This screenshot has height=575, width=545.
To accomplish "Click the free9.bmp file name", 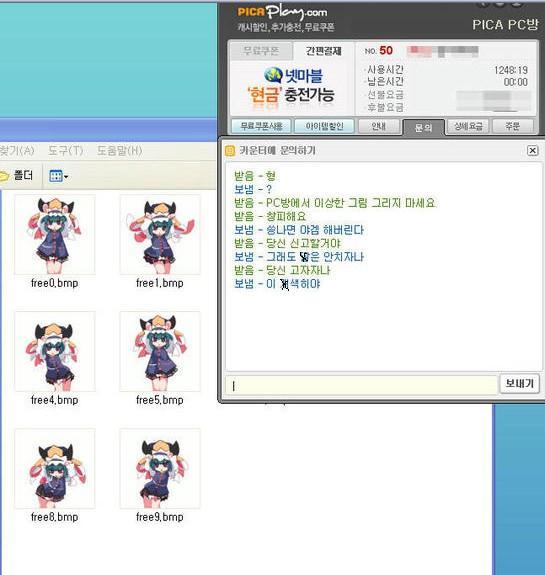I will click(x=160, y=517).
